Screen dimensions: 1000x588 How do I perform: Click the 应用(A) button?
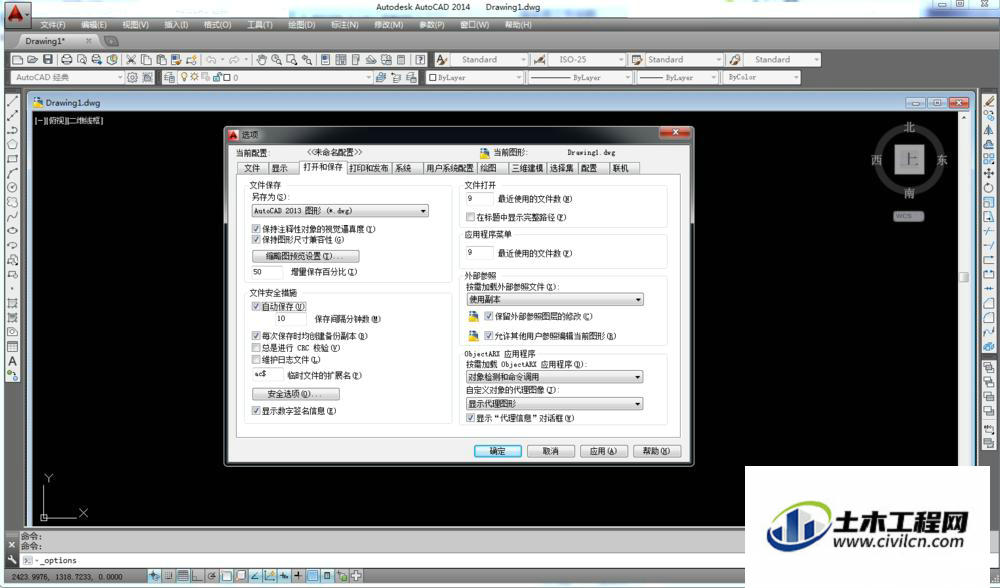tap(603, 452)
